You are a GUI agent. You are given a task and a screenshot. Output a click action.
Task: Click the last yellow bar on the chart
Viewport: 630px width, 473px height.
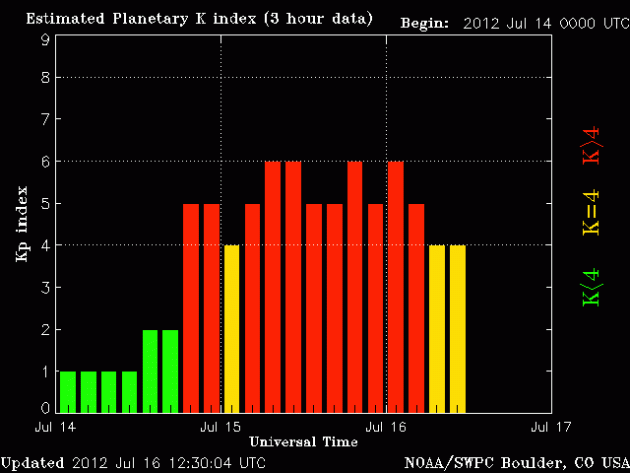458,328
